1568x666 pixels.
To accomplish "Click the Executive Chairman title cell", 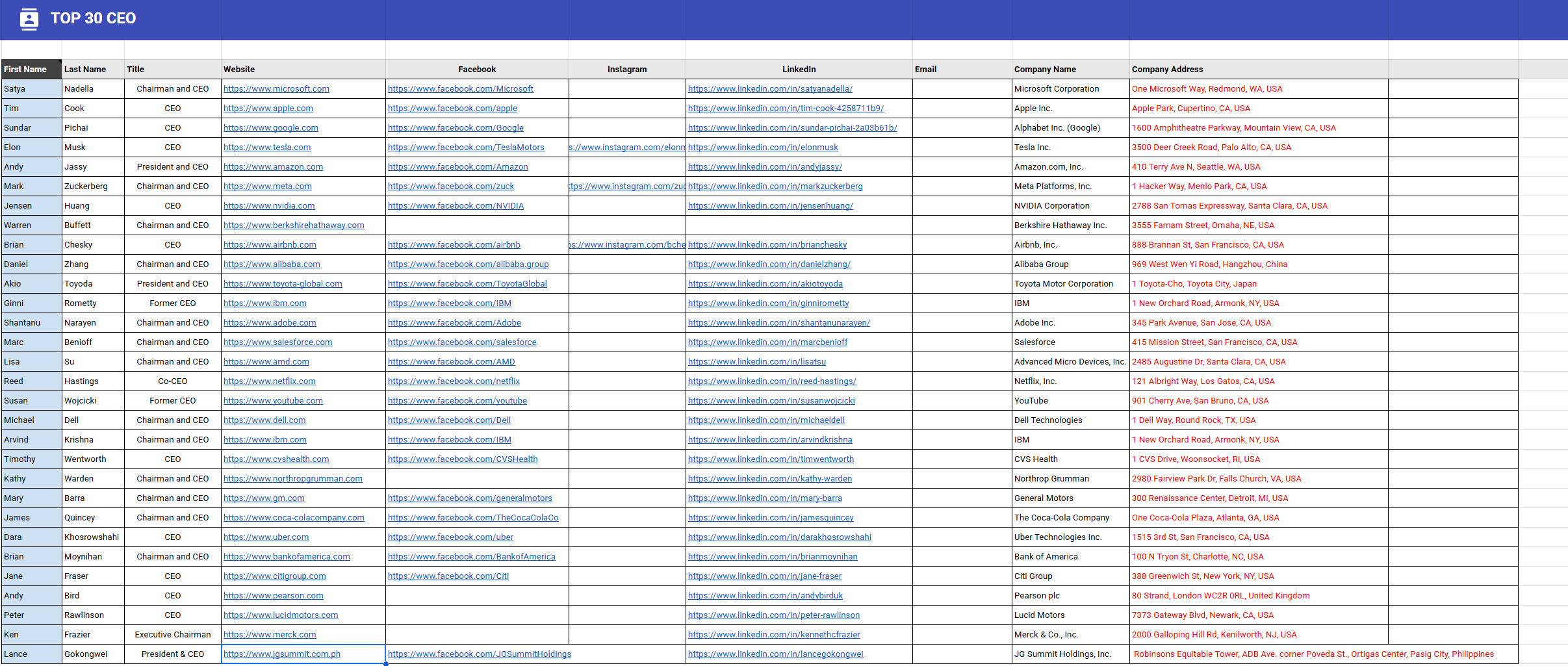I will point(173,635).
